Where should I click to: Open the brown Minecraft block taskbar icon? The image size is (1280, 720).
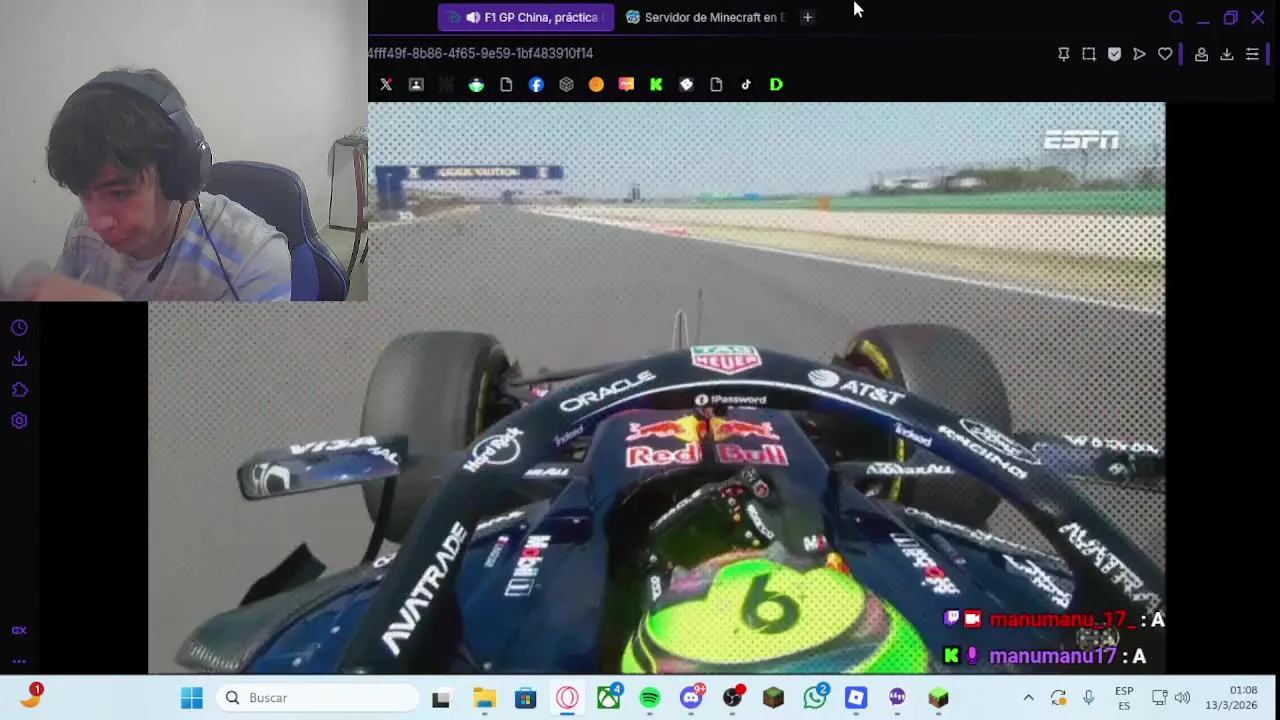pyautogui.click(x=773, y=698)
